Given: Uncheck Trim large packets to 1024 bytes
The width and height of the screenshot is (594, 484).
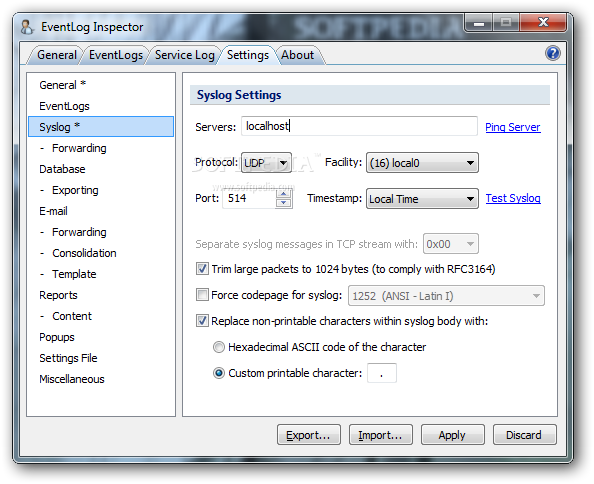Looking at the screenshot, I should coord(202,269).
